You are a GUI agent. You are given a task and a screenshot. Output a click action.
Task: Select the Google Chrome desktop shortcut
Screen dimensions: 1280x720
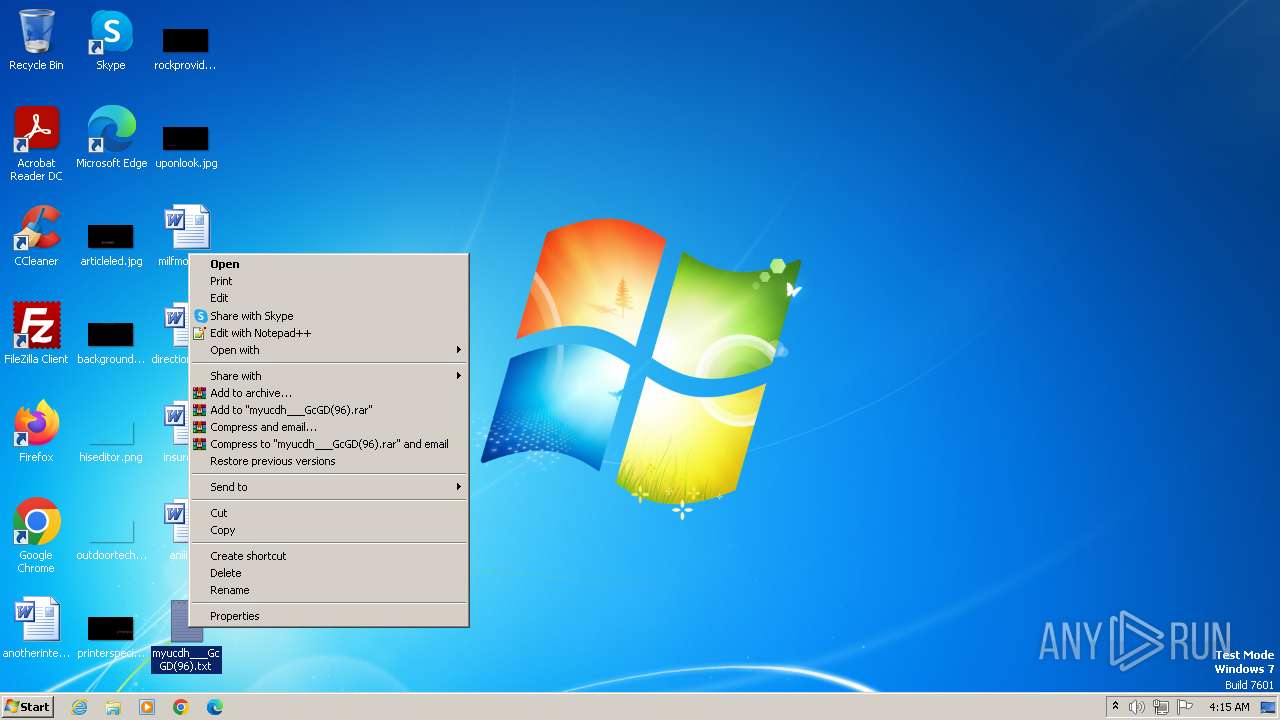tap(36, 536)
